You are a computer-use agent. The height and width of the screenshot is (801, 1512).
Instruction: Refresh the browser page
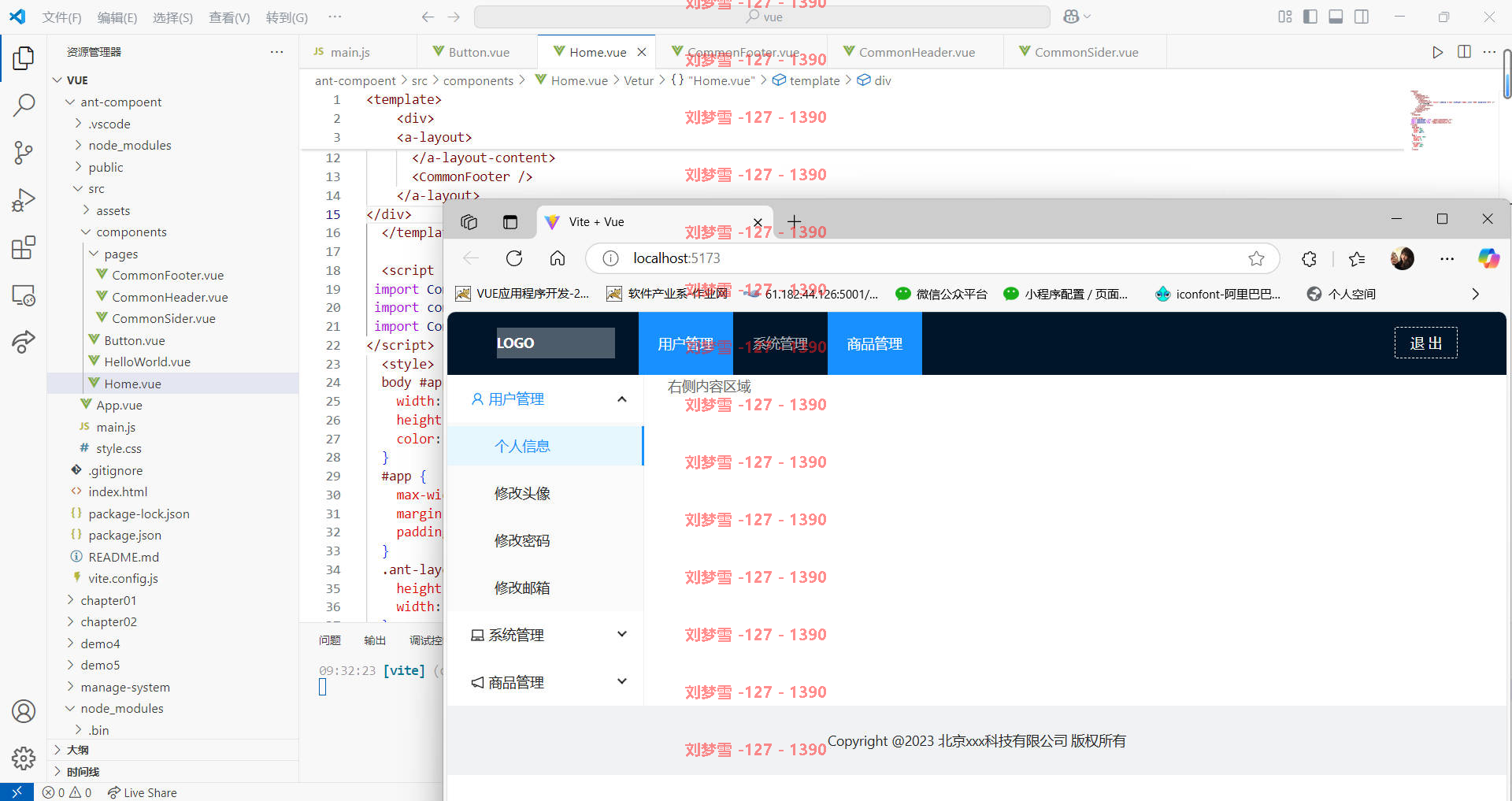pos(514,258)
